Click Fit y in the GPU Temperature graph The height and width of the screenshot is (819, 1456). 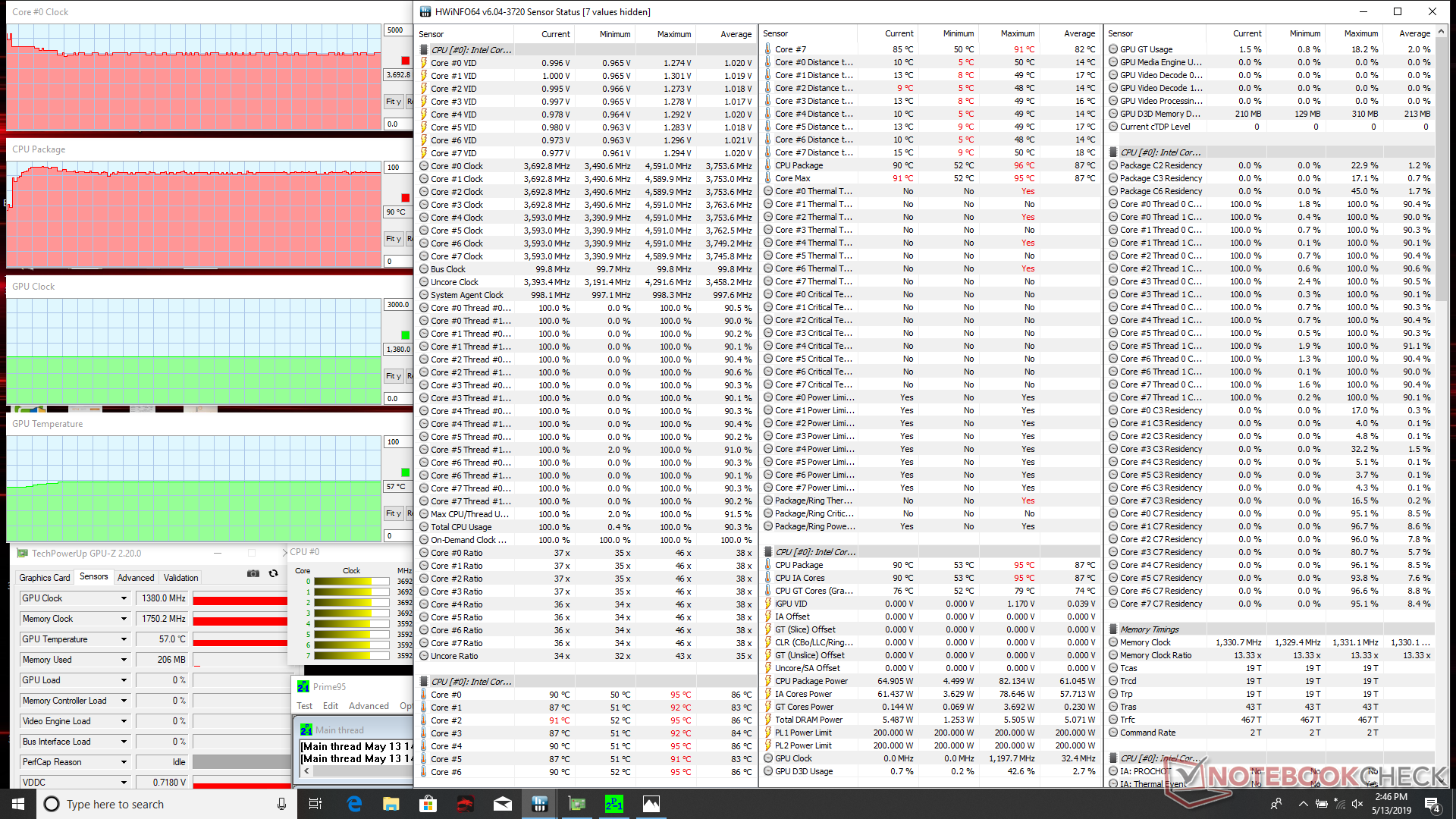(393, 513)
